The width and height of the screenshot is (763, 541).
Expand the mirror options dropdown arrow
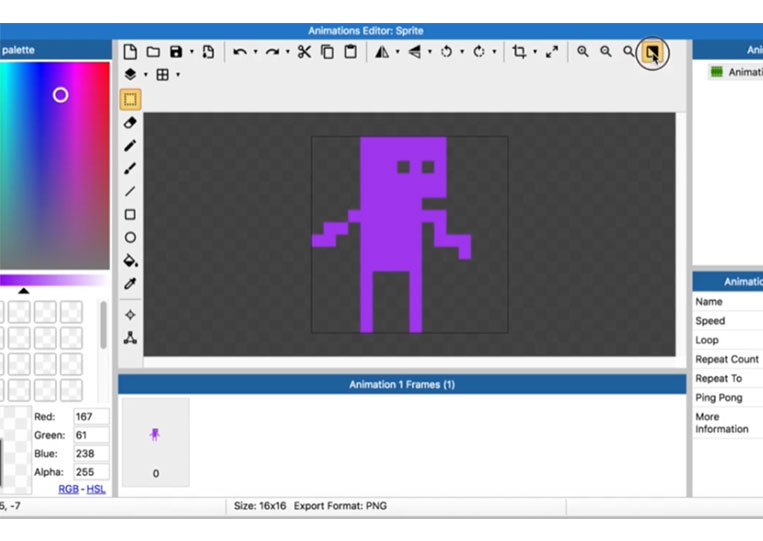pos(398,52)
